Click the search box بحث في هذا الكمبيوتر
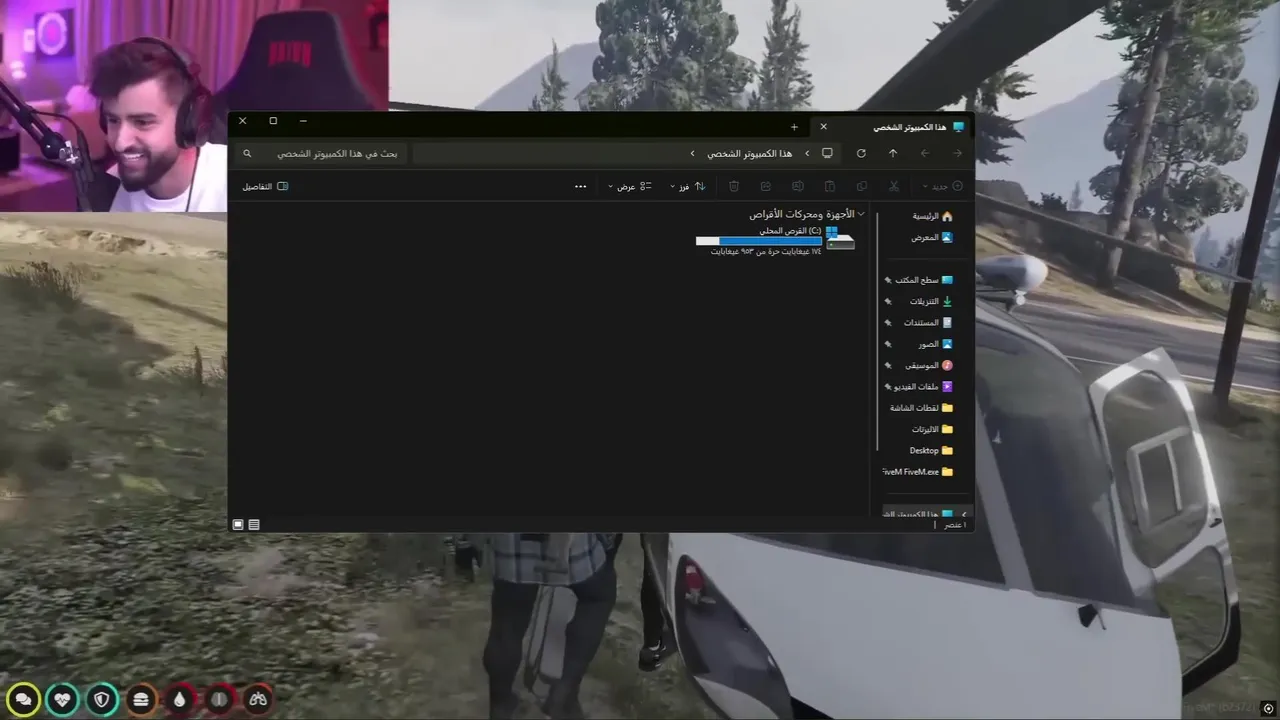This screenshot has width=1280, height=720. [323, 153]
